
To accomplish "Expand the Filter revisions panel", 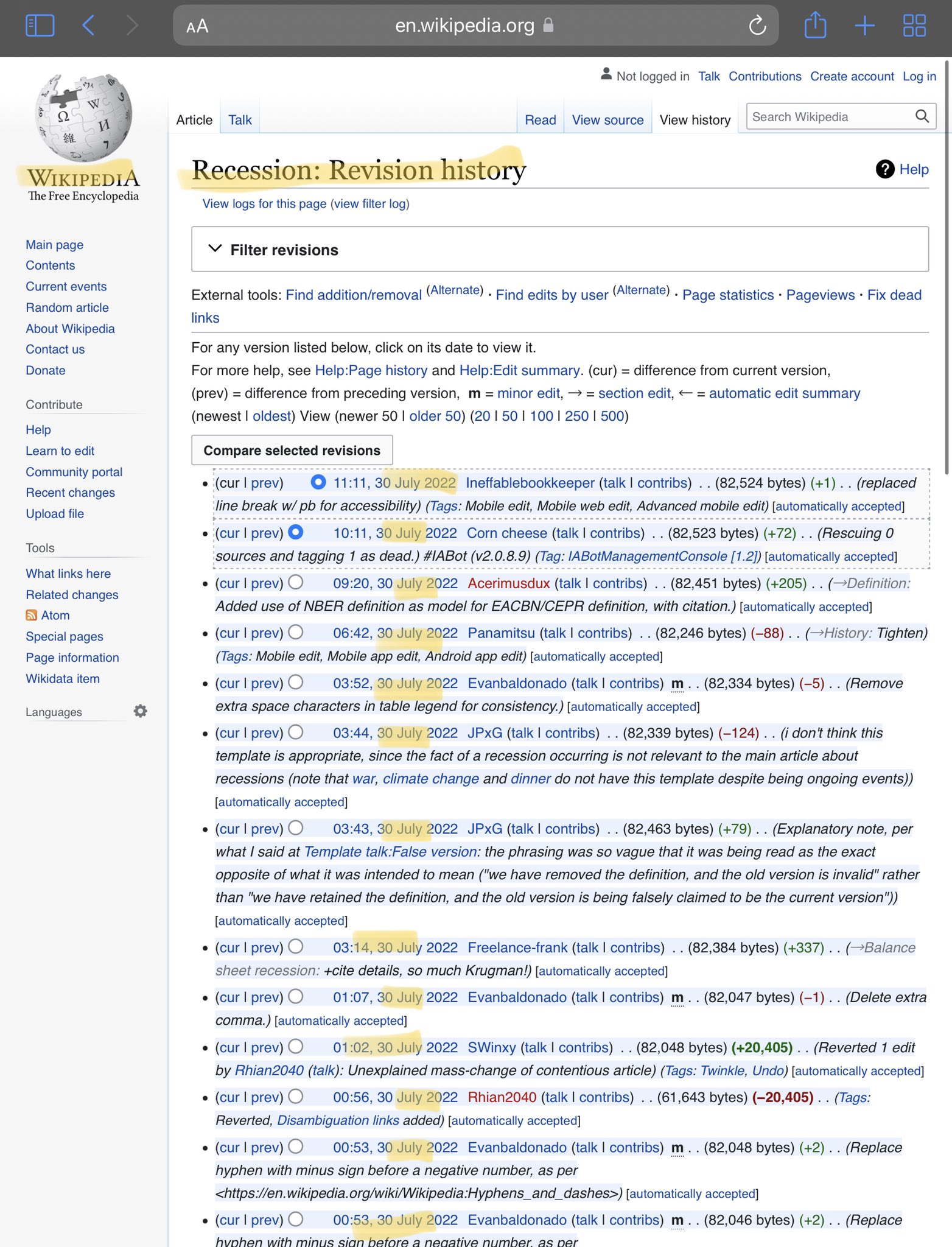I will point(560,249).
